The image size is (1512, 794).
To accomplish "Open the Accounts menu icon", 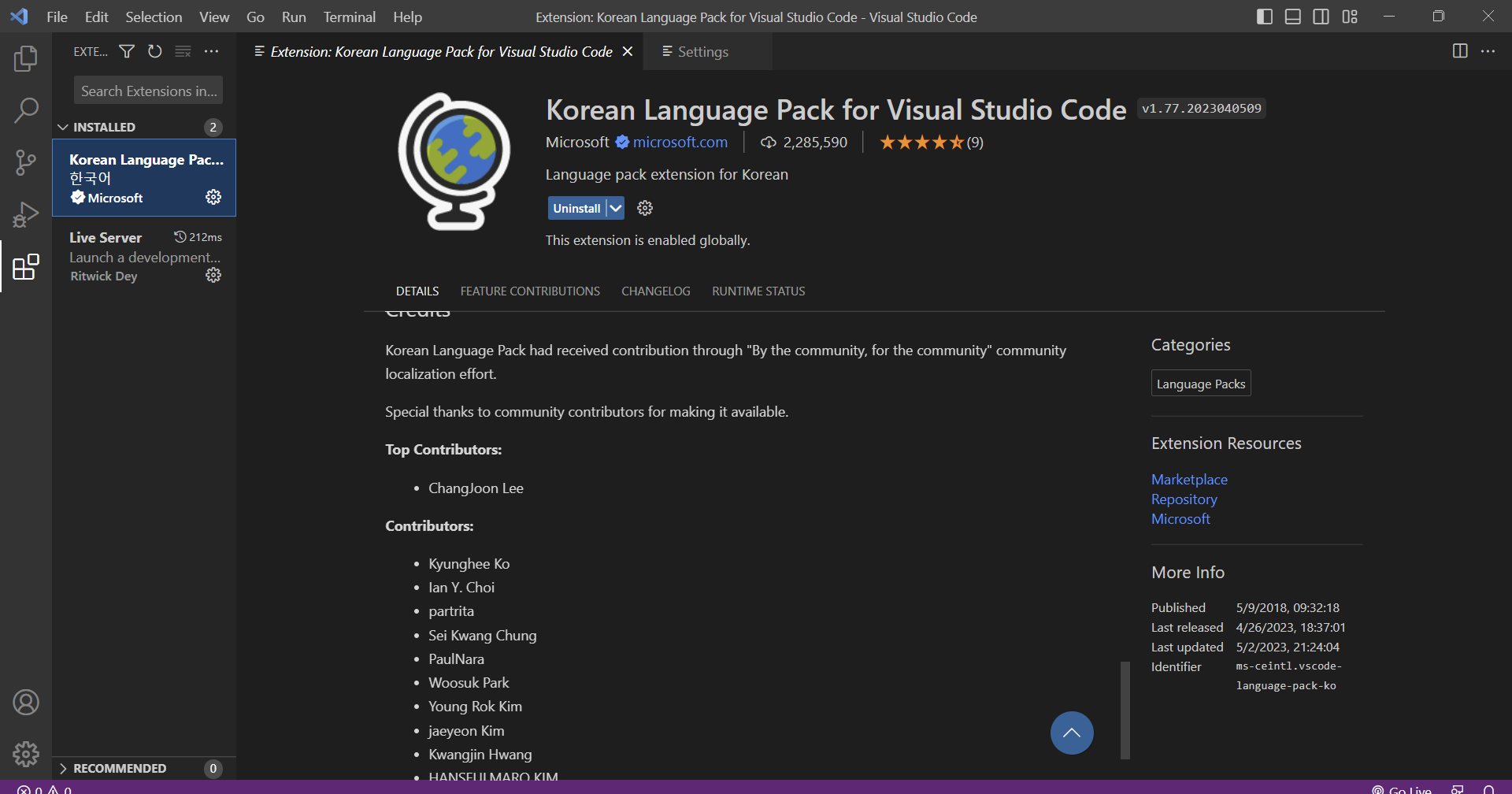I will pos(26,702).
